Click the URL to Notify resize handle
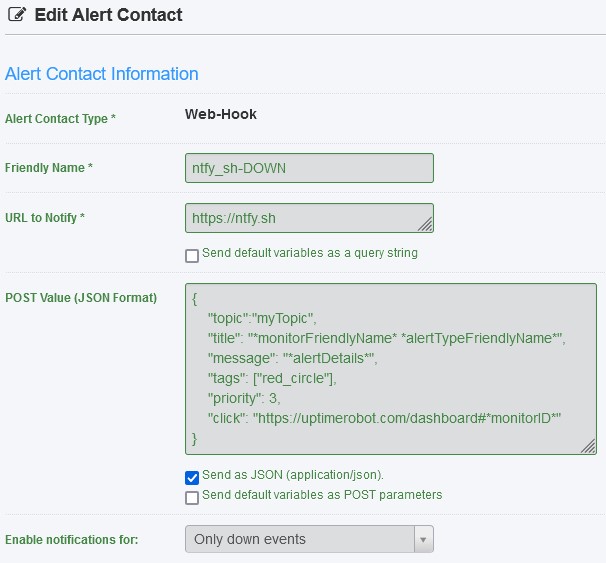 (x=426, y=225)
